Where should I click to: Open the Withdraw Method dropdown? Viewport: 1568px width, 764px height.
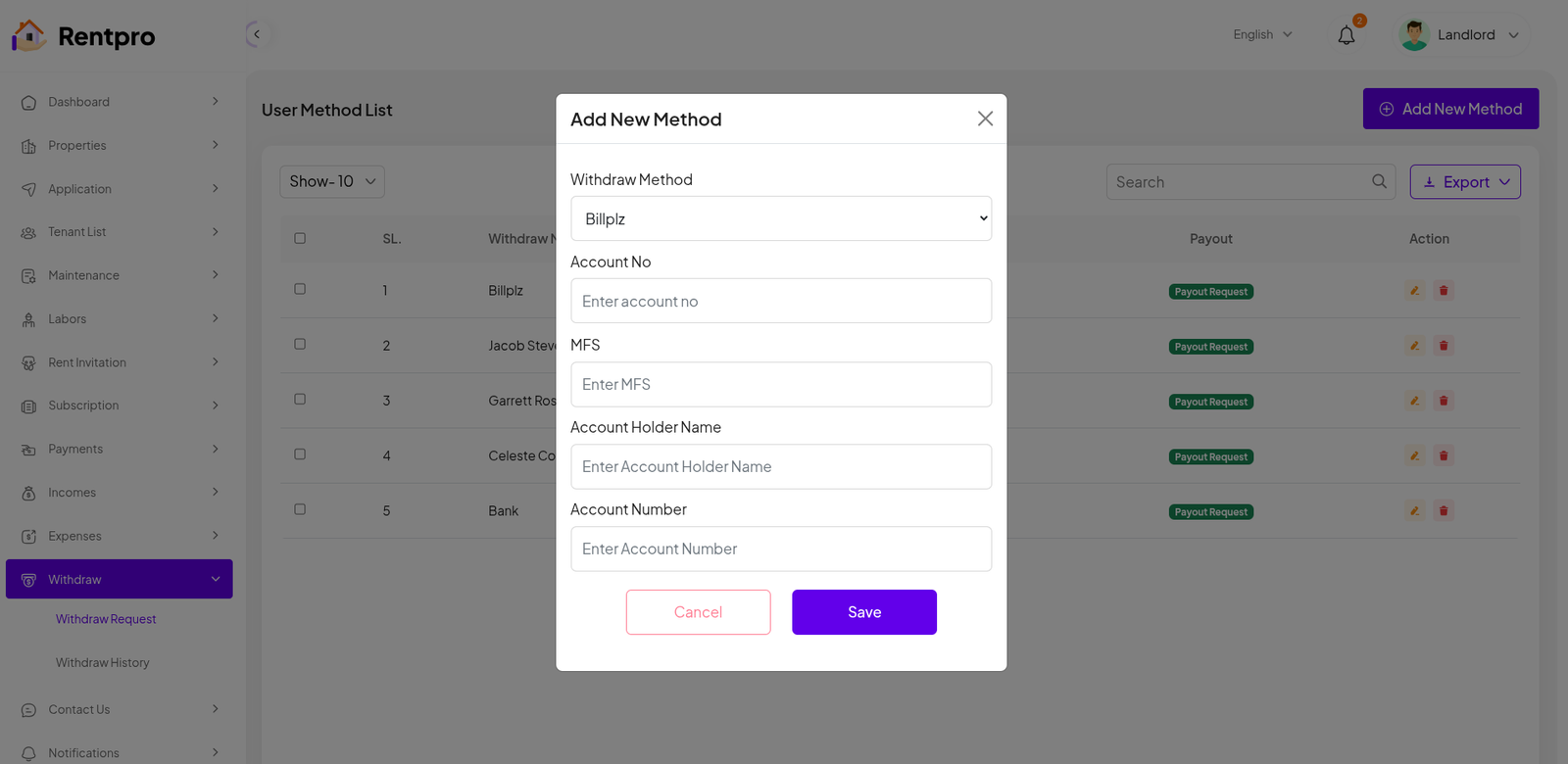pyautogui.click(x=781, y=218)
